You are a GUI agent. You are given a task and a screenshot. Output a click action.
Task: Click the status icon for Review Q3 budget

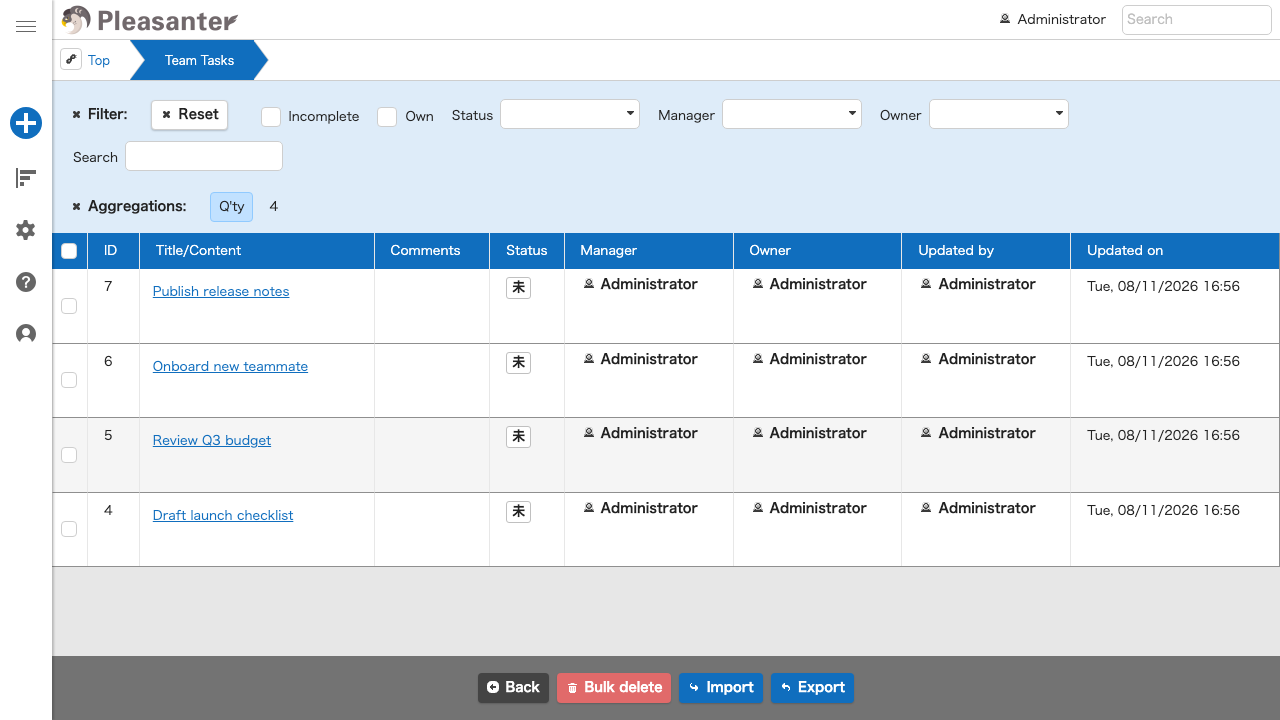(x=518, y=437)
